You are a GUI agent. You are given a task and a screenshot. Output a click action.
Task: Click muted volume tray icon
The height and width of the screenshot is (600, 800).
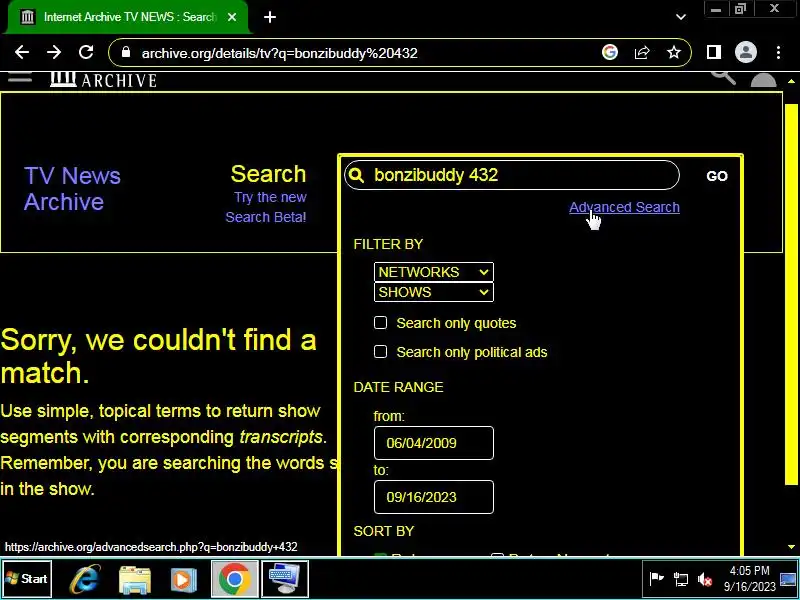(x=705, y=579)
